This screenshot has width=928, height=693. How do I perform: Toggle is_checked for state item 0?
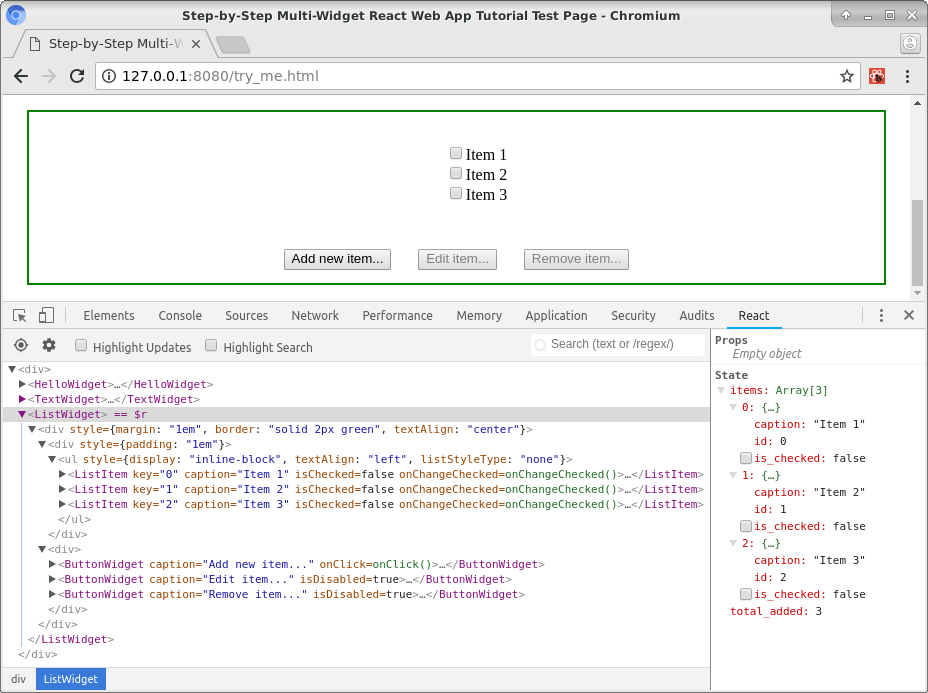745,458
